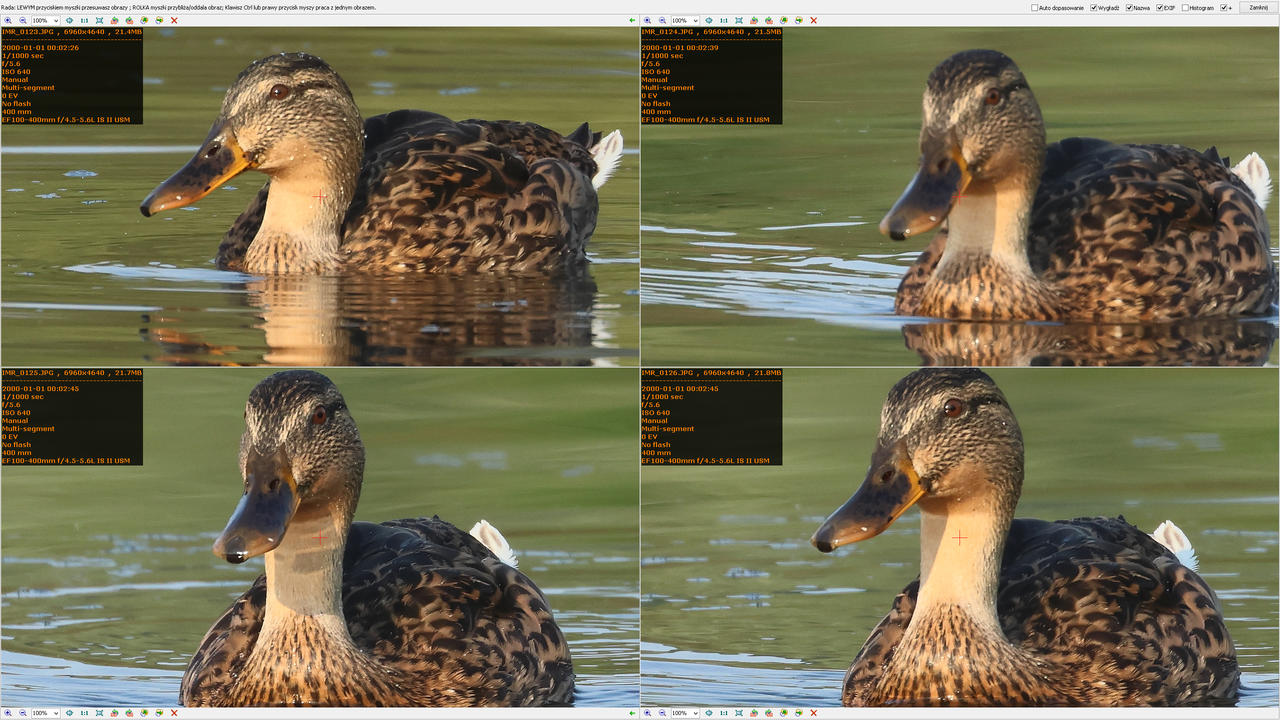Delete IMR_0123.JPG with the red X
Viewport: 1280px width, 720px height.
point(174,20)
